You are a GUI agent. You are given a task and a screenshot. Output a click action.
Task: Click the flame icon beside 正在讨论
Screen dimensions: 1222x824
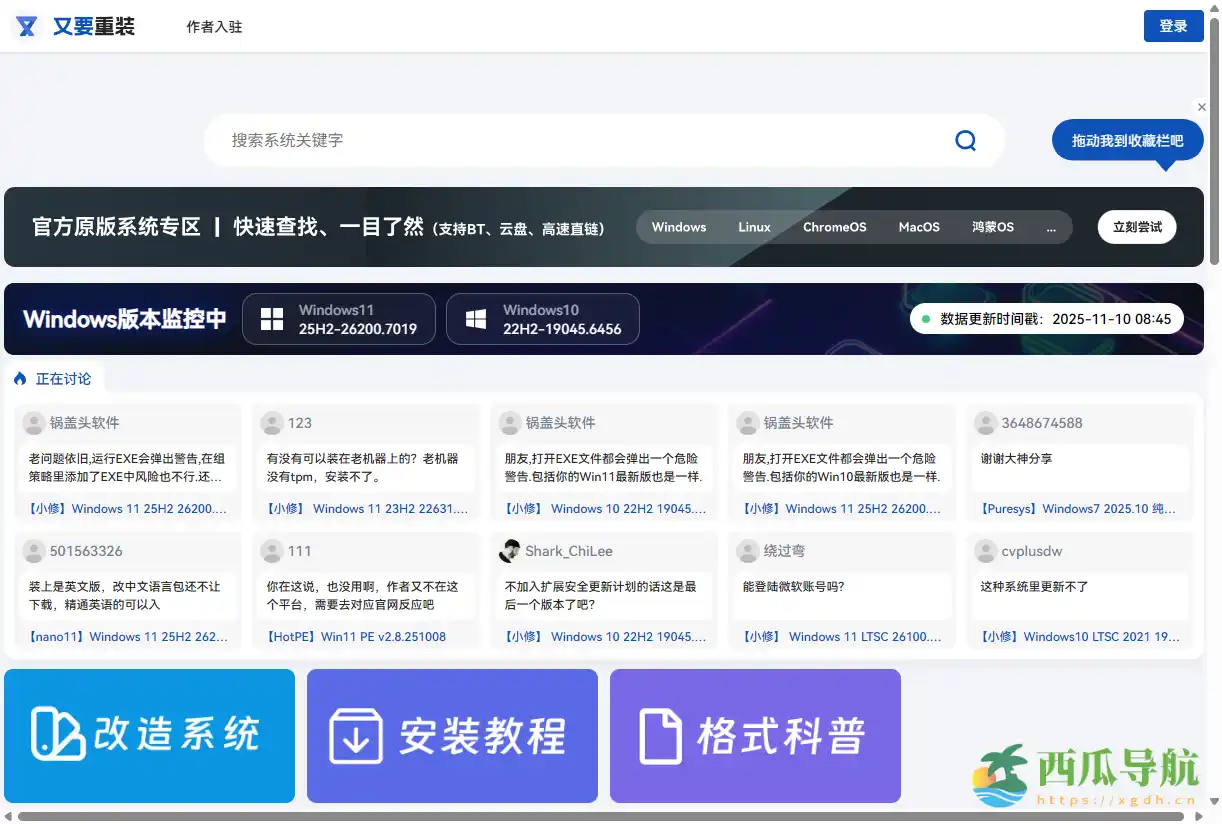tap(20, 378)
